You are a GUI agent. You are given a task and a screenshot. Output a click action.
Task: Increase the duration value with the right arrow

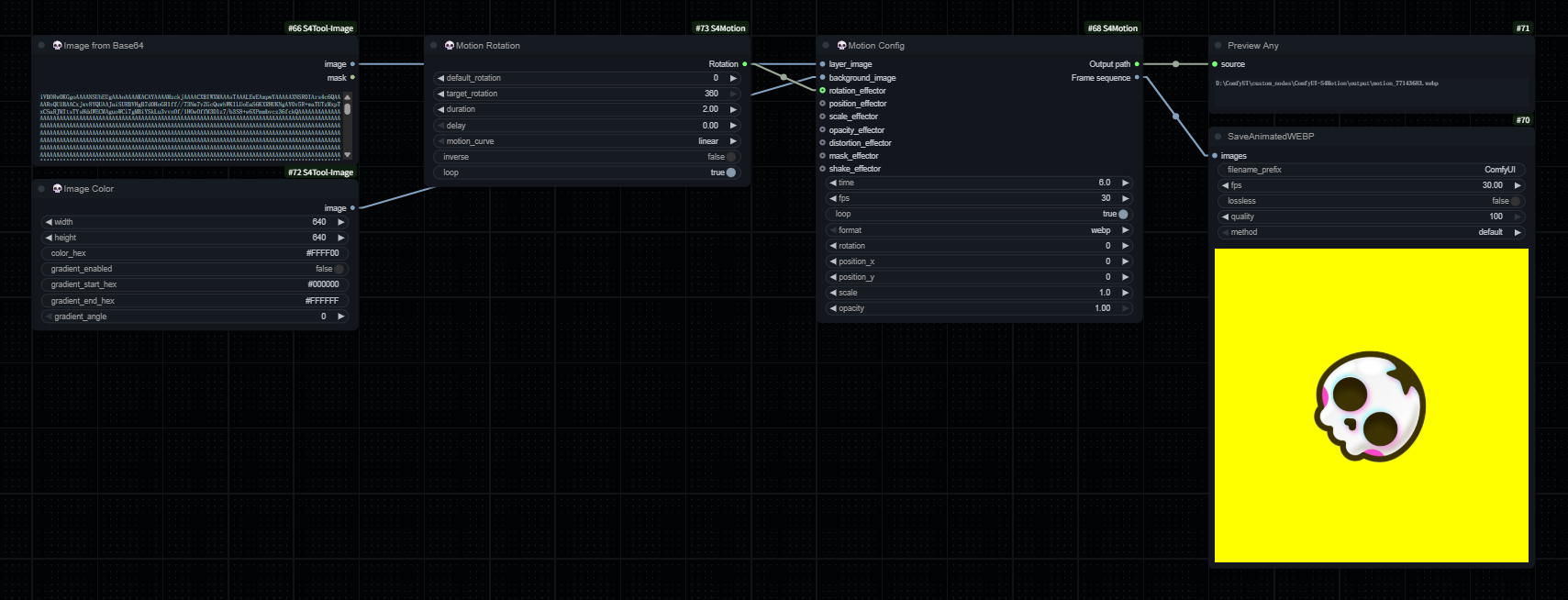pyautogui.click(x=733, y=109)
